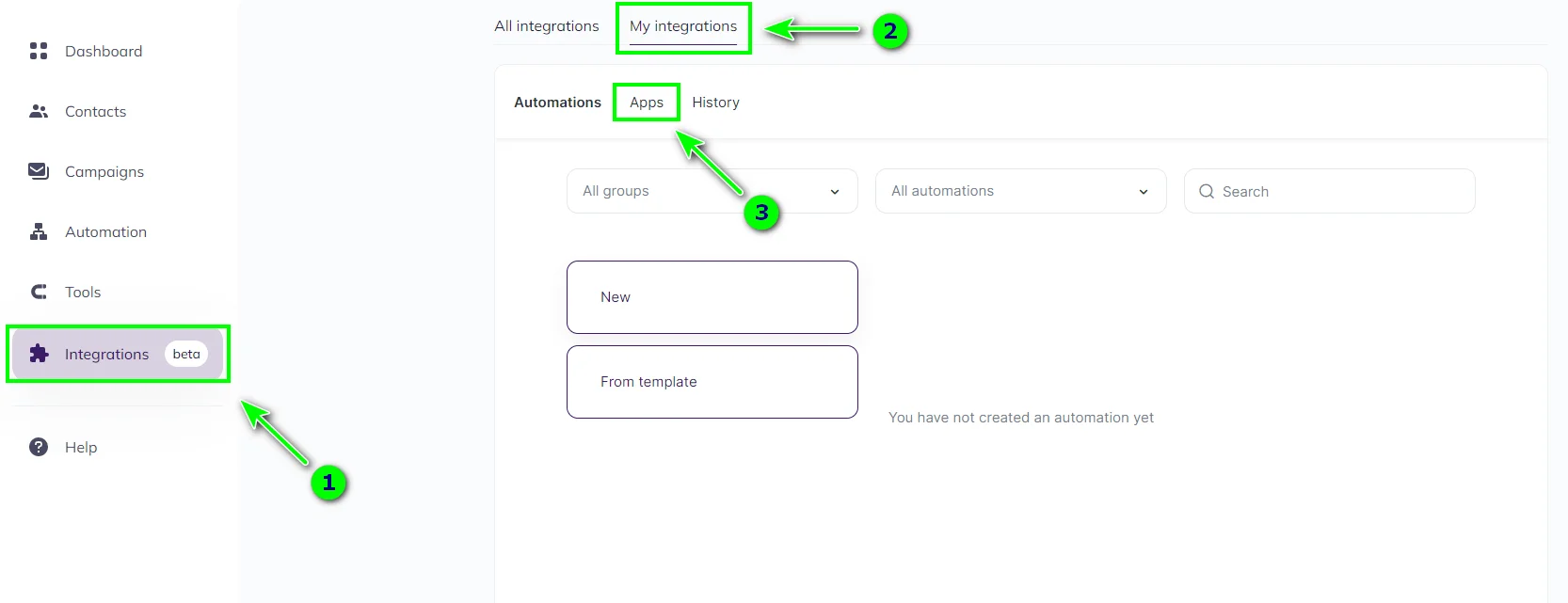Open the History tab
The height and width of the screenshot is (603, 1568).
tap(715, 103)
